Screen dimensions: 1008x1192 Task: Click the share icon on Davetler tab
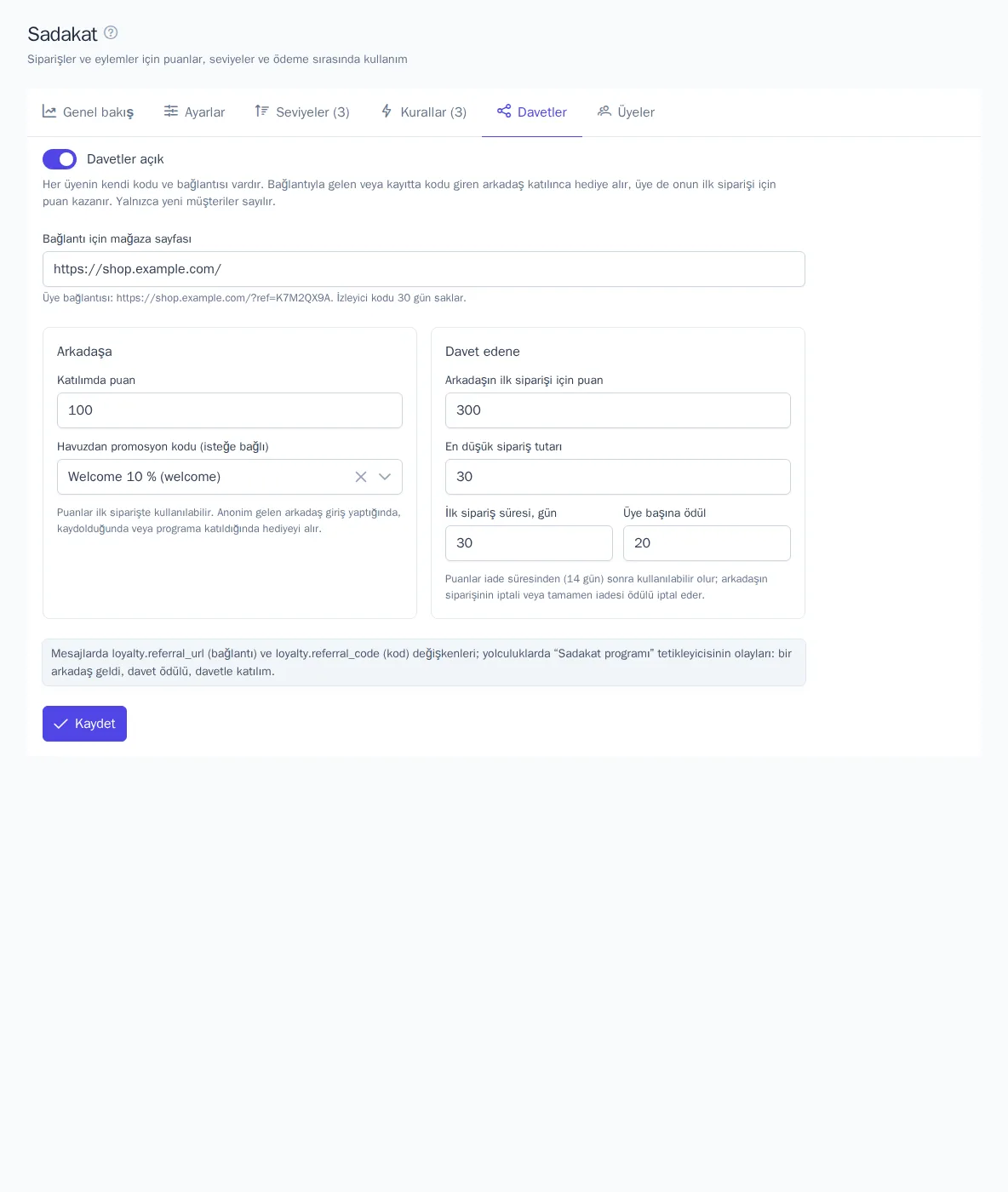pyautogui.click(x=504, y=111)
